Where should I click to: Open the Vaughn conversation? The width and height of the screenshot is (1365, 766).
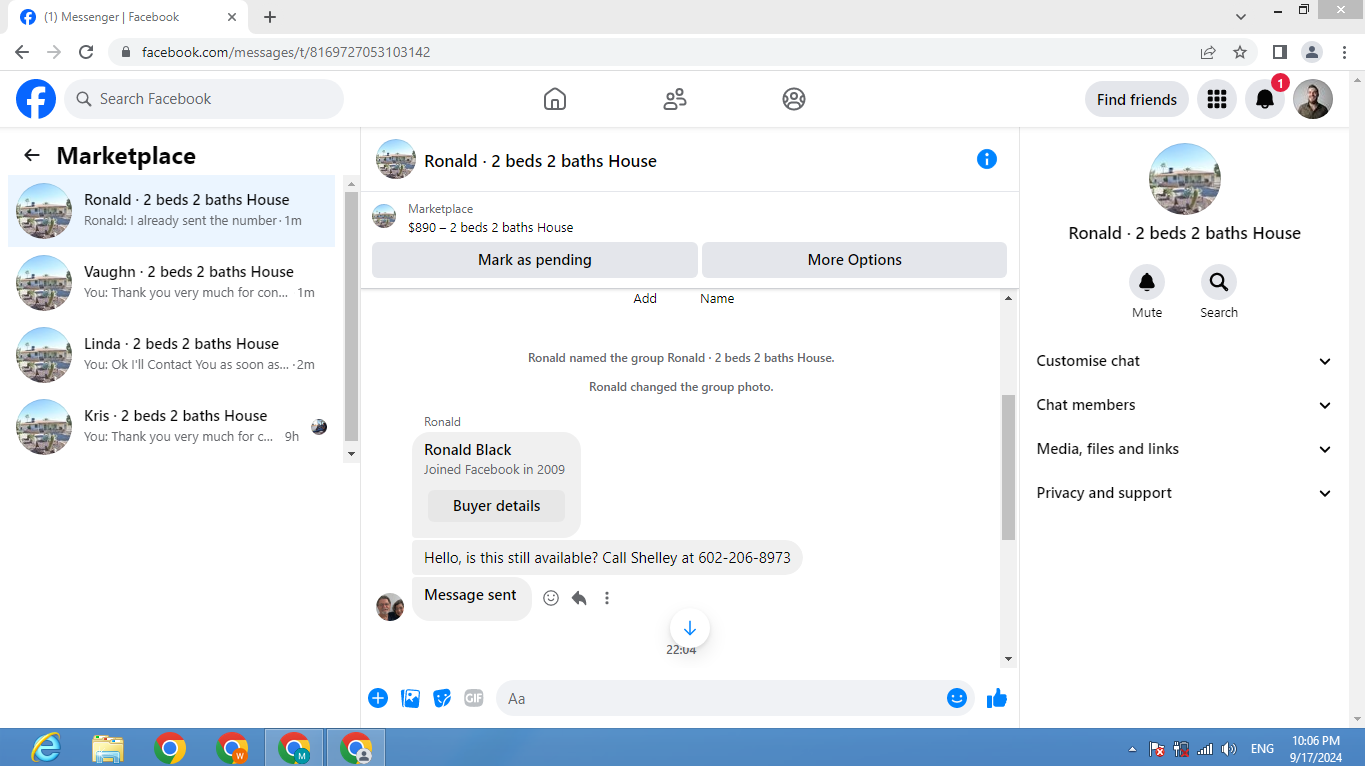(172, 282)
